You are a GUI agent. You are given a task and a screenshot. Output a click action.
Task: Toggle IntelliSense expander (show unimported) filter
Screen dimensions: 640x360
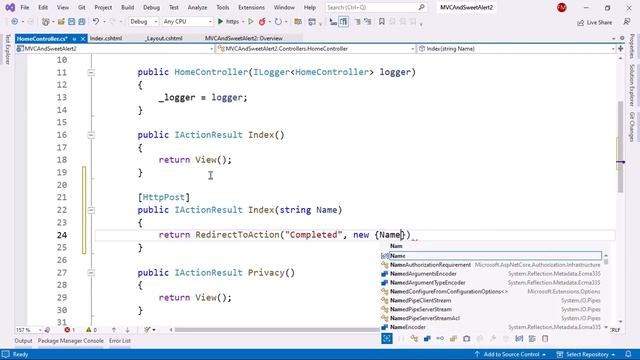pos(387,338)
